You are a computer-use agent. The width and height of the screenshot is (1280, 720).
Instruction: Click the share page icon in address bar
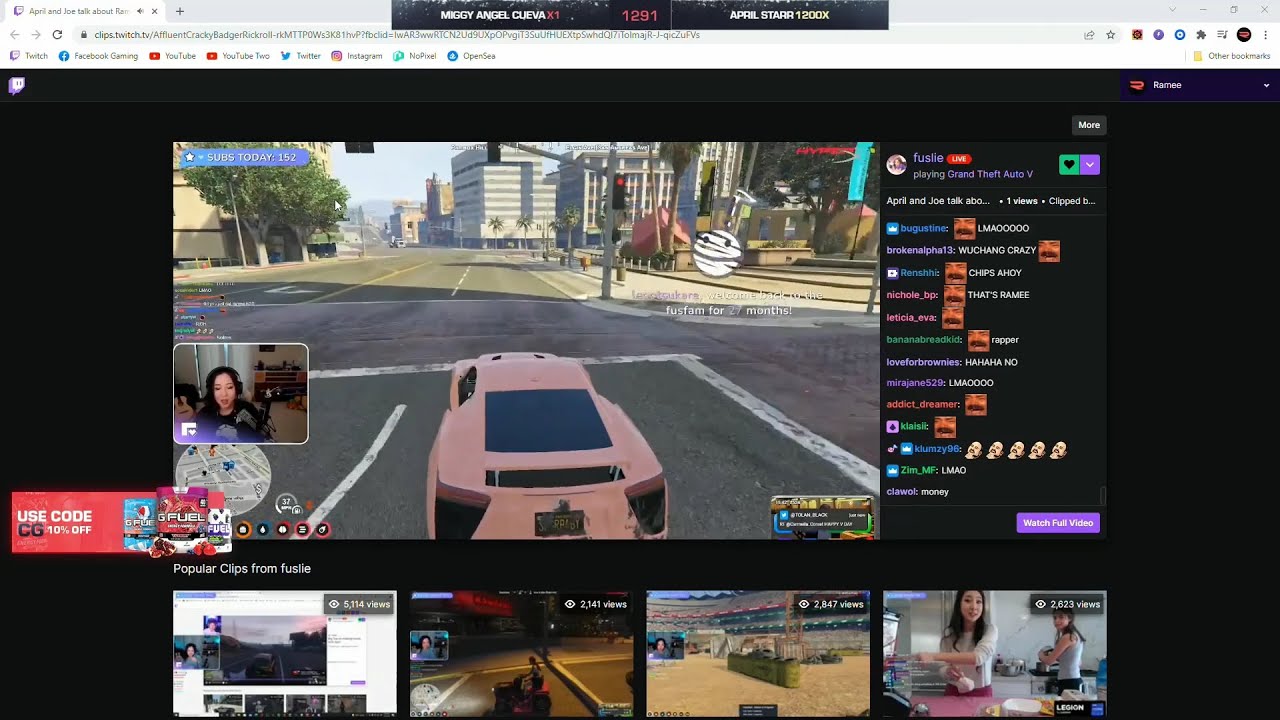coord(1089,35)
